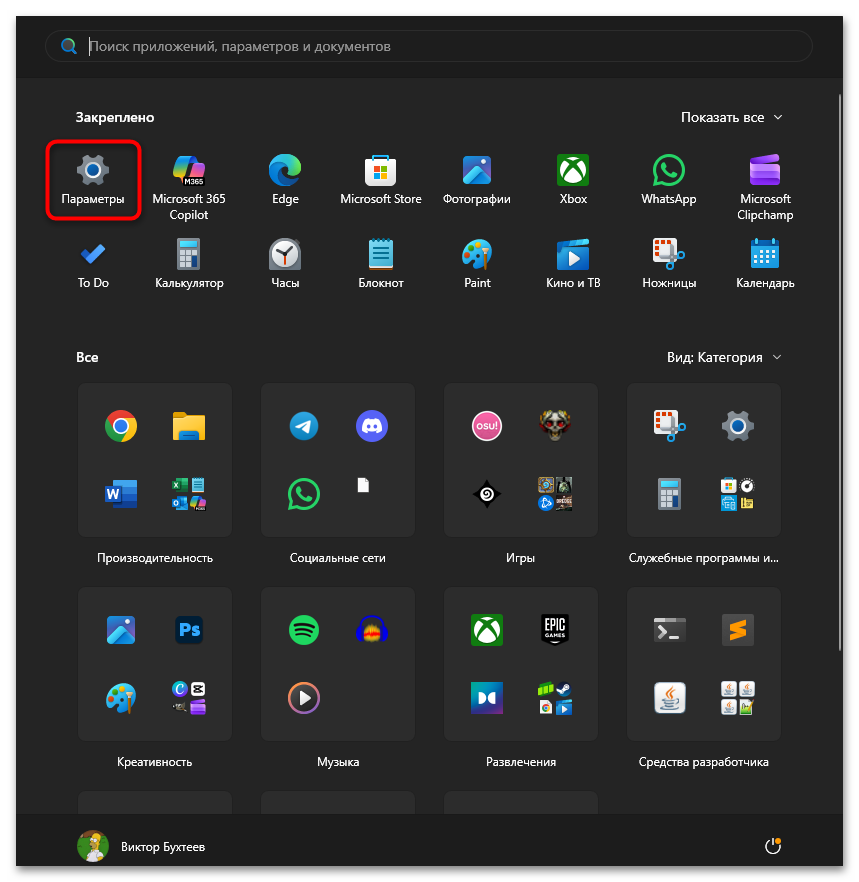Launch Microsoft 365 Copilot
Screen dimensions: 859x882
(188, 186)
